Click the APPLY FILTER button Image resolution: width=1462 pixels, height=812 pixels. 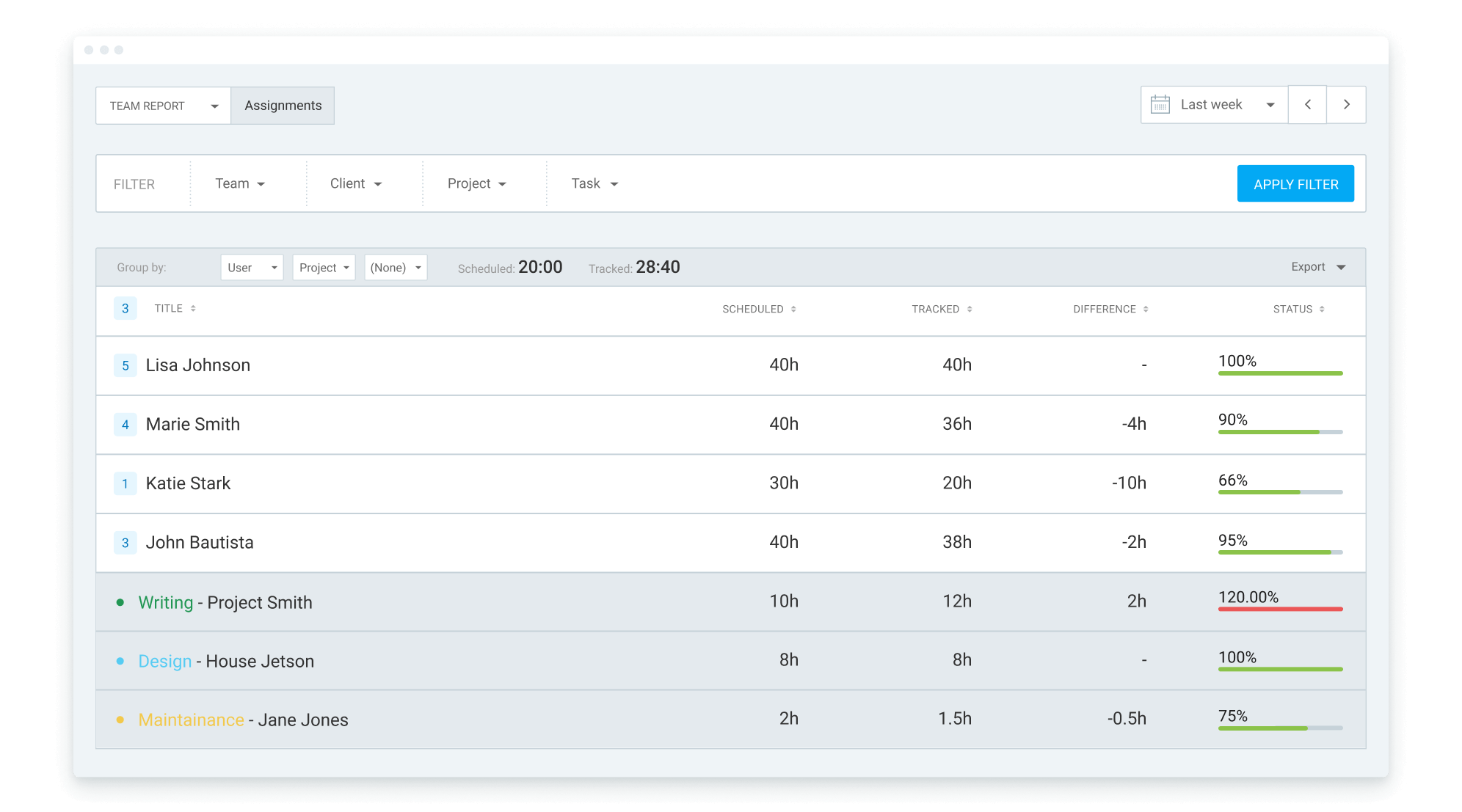point(1295,183)
